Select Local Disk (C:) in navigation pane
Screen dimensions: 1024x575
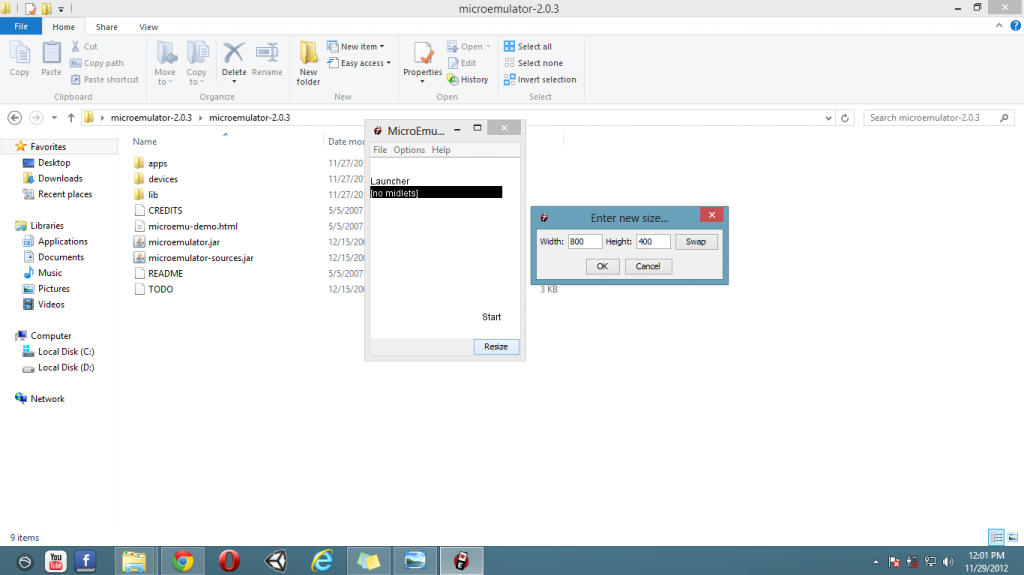point(65,352)
